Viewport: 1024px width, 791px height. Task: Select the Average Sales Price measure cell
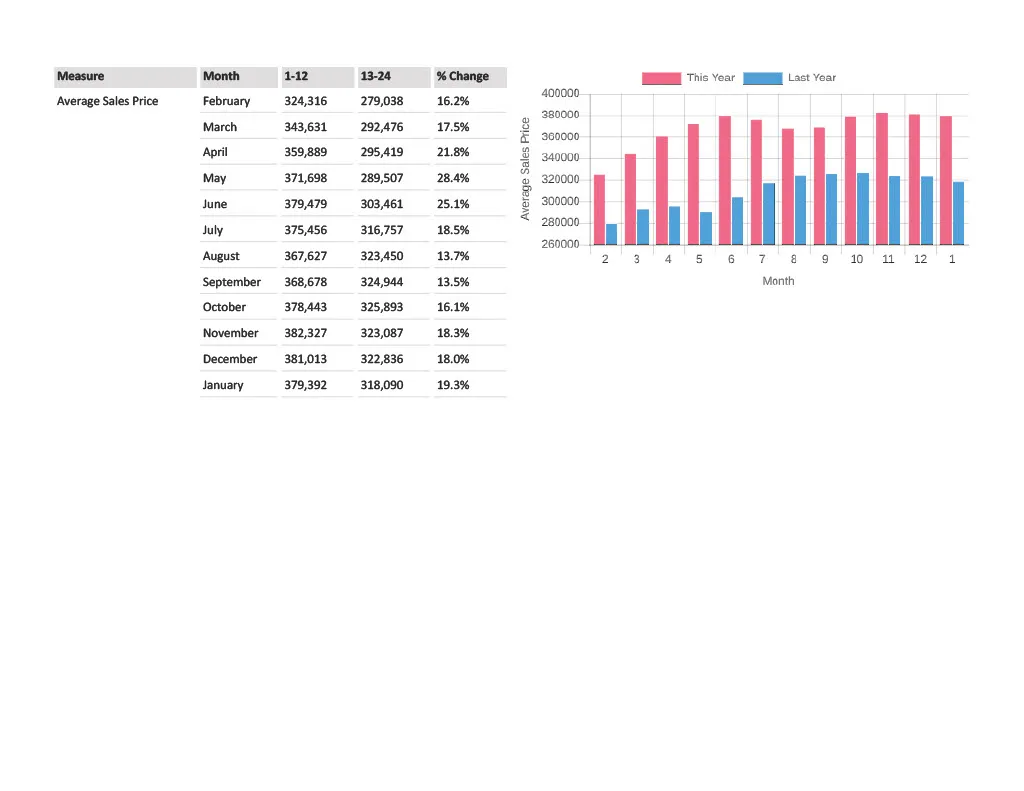coord(107,101)
